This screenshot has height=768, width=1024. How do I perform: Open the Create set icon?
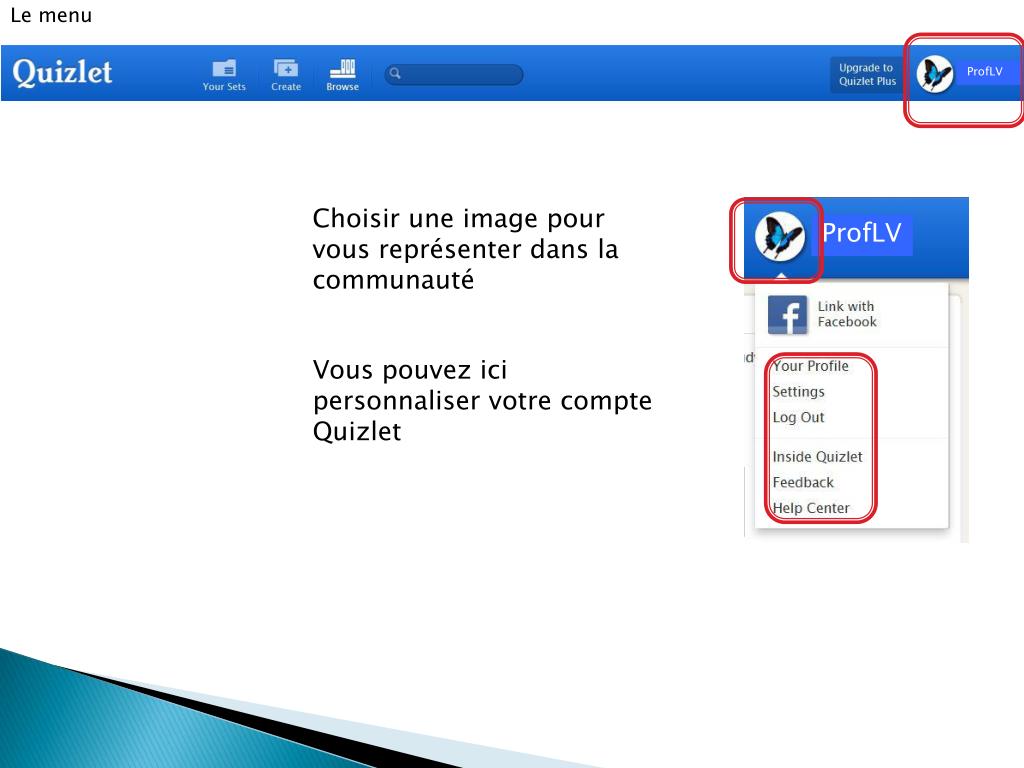click(286, 75)
